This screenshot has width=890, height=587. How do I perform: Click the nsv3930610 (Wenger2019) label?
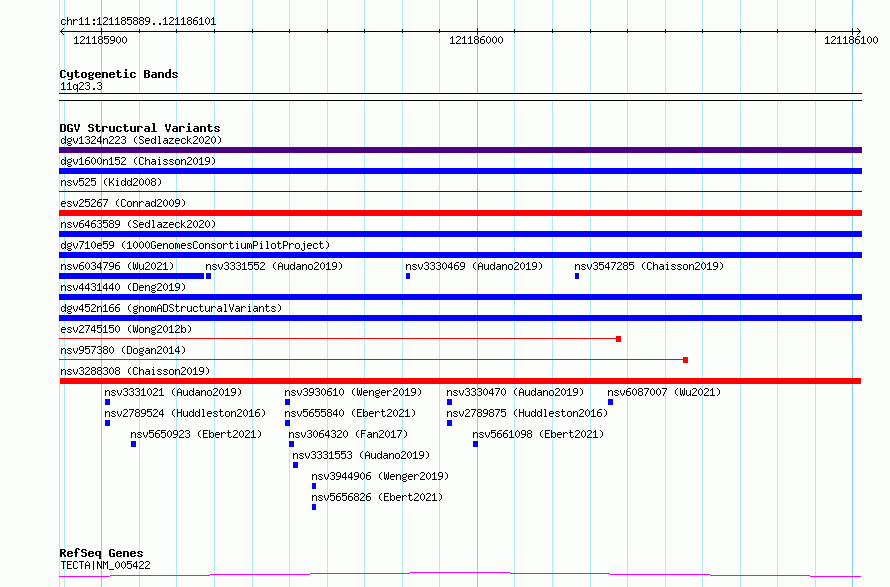(x=353, y=392)
